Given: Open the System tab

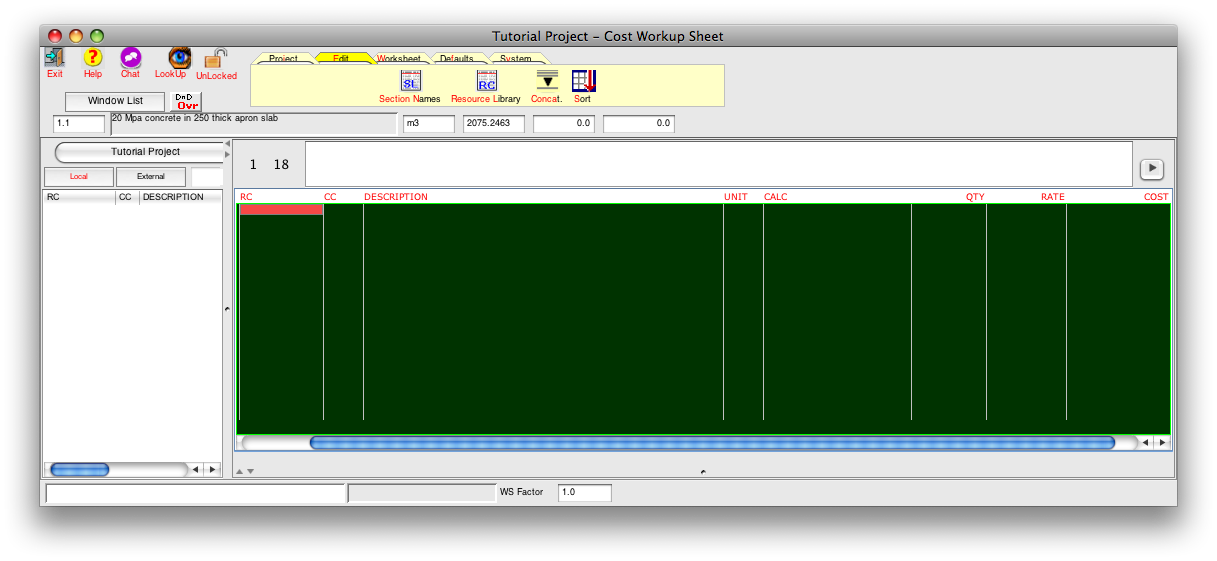Looking at the screenshot, I should (516, 59).
